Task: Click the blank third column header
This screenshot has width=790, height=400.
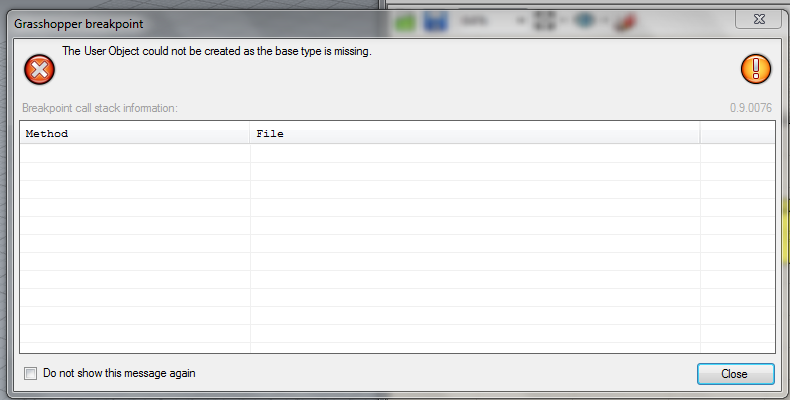Action: (x=737, y=134)
